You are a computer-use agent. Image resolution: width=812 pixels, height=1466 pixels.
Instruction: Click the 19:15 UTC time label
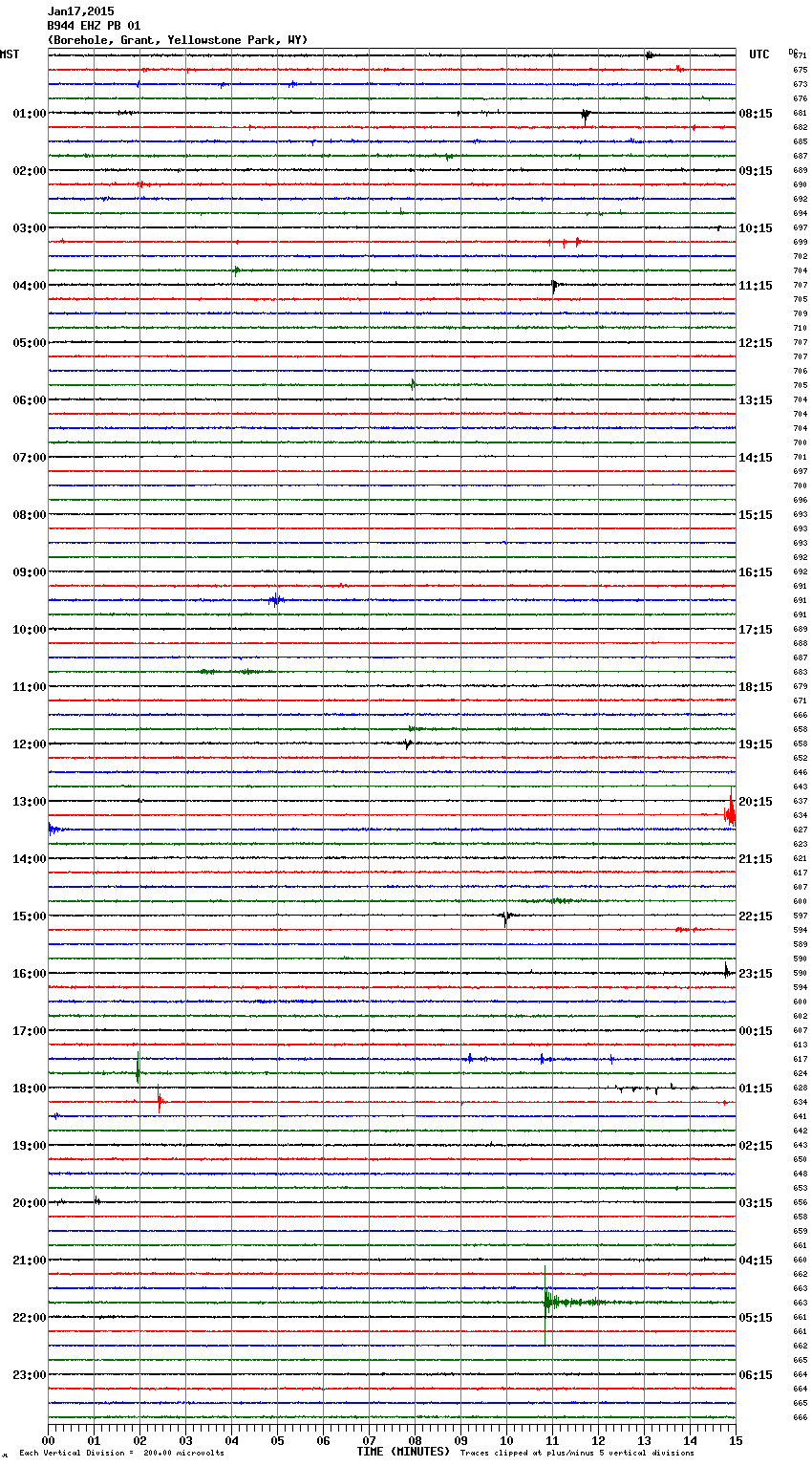[756, 744]
